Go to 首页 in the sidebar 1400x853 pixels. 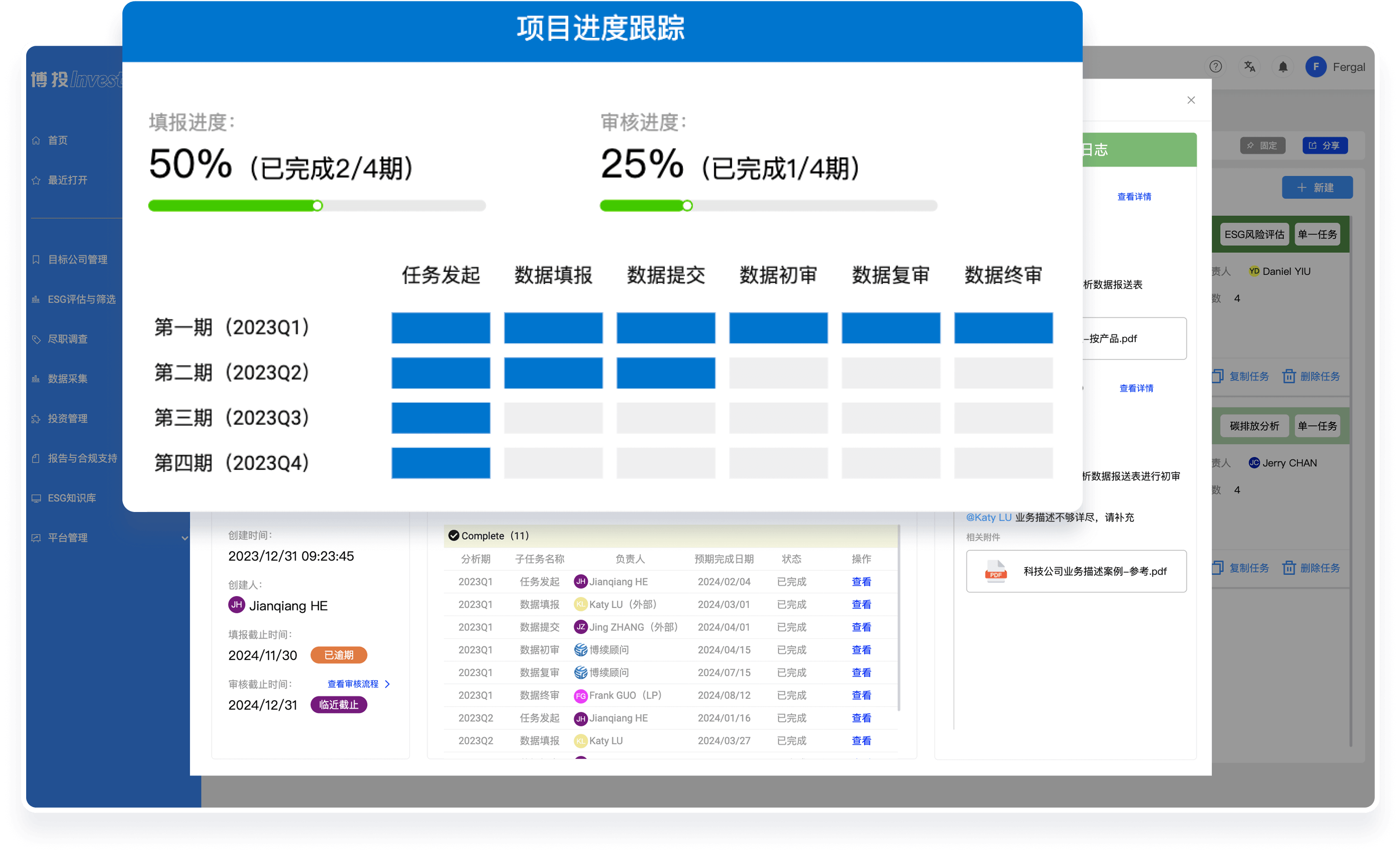click(57, 140)
